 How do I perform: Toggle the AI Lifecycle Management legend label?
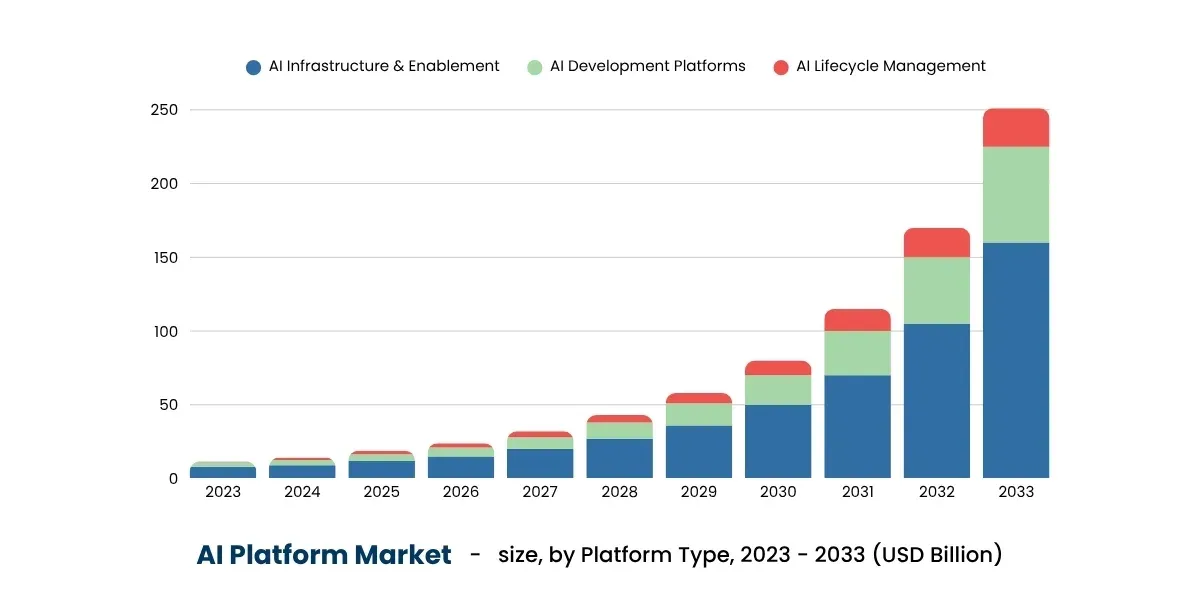point(891,66)
